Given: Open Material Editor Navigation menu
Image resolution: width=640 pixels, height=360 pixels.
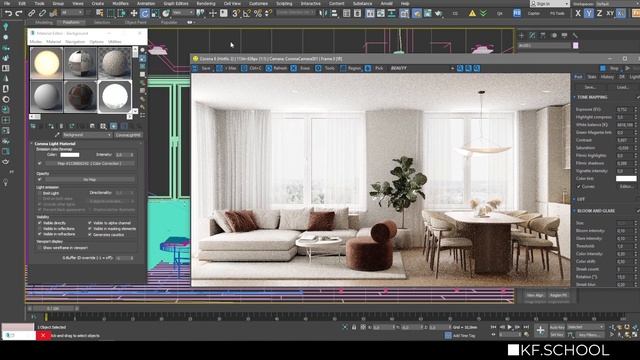Looking at the screenshot, I should (x=75, y=42).
